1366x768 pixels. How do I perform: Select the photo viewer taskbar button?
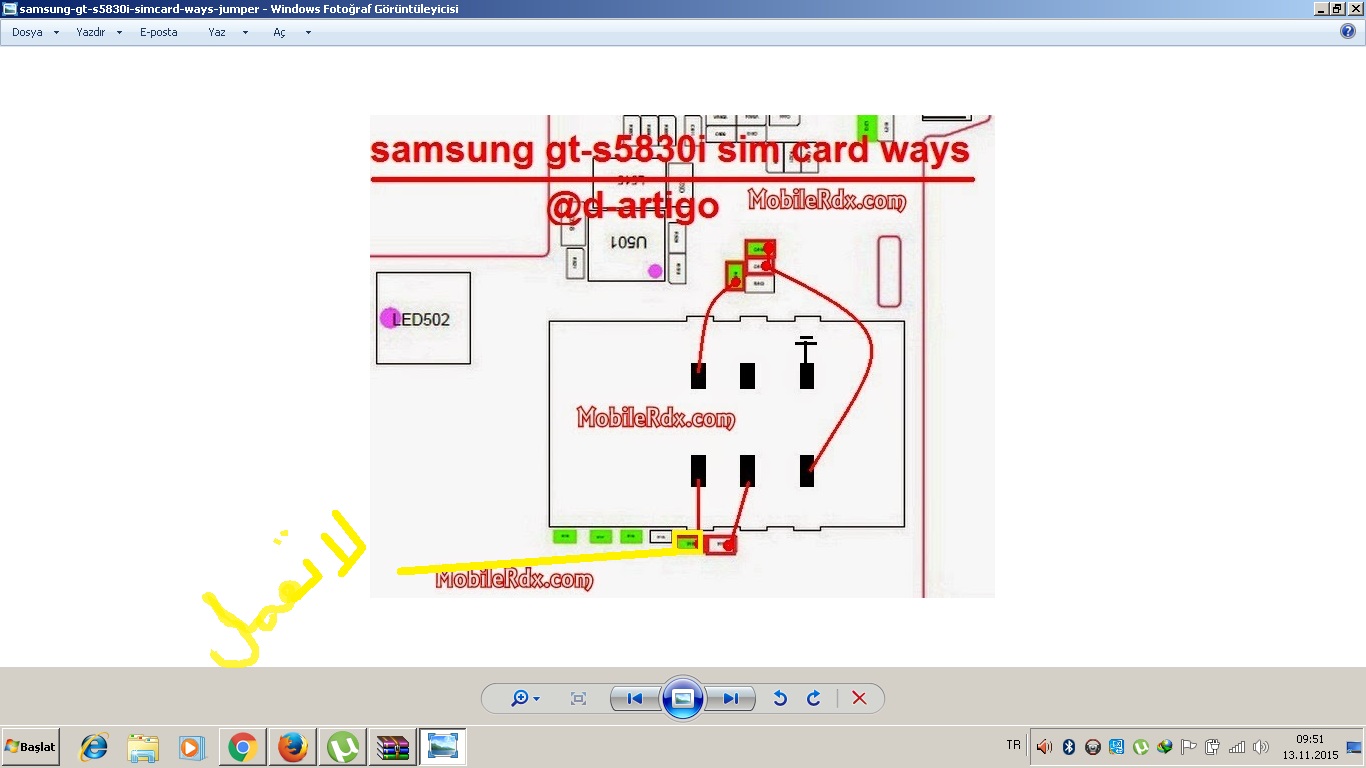[x=442, y=747]
